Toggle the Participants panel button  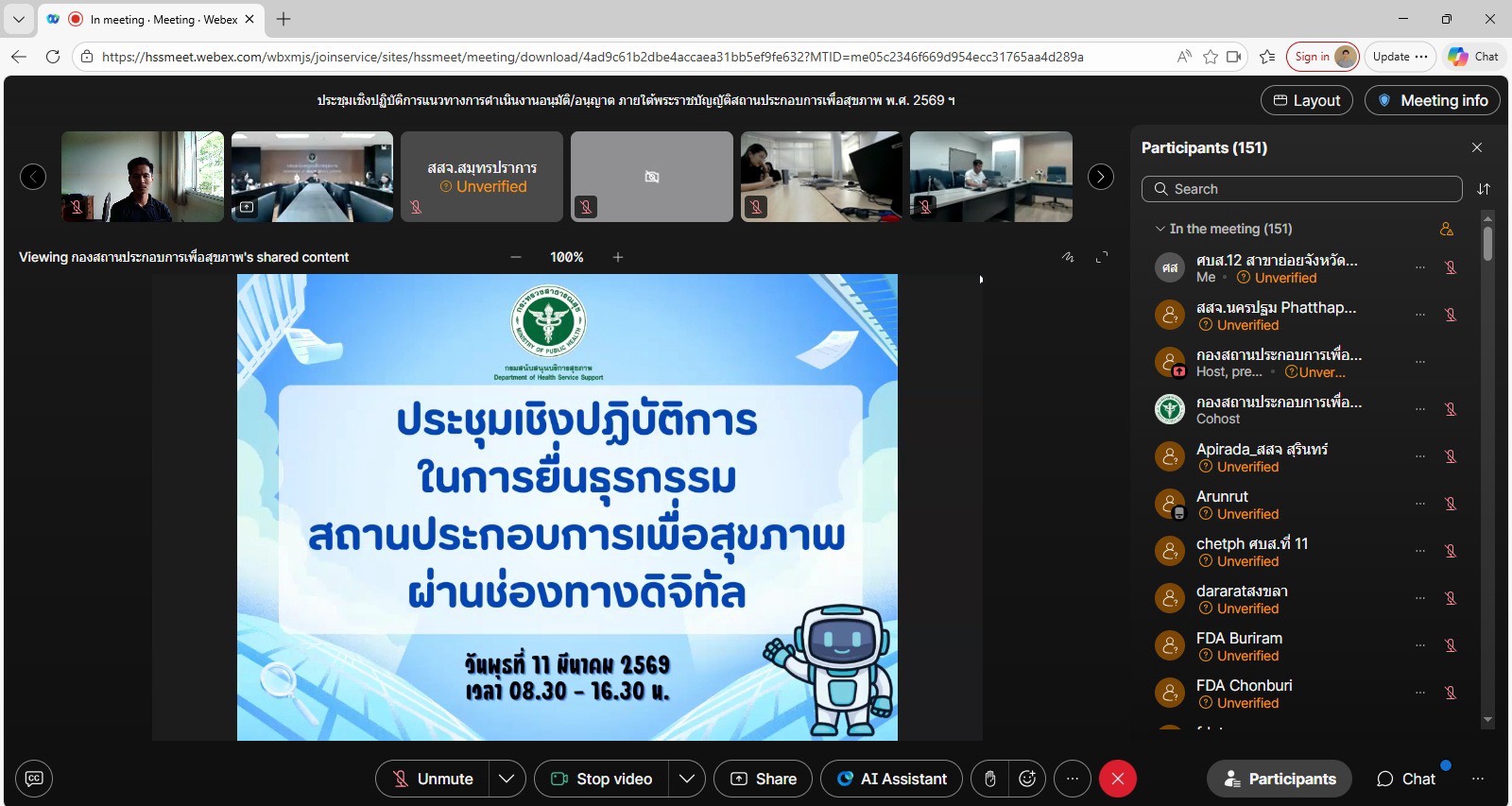pos(1280,779)
